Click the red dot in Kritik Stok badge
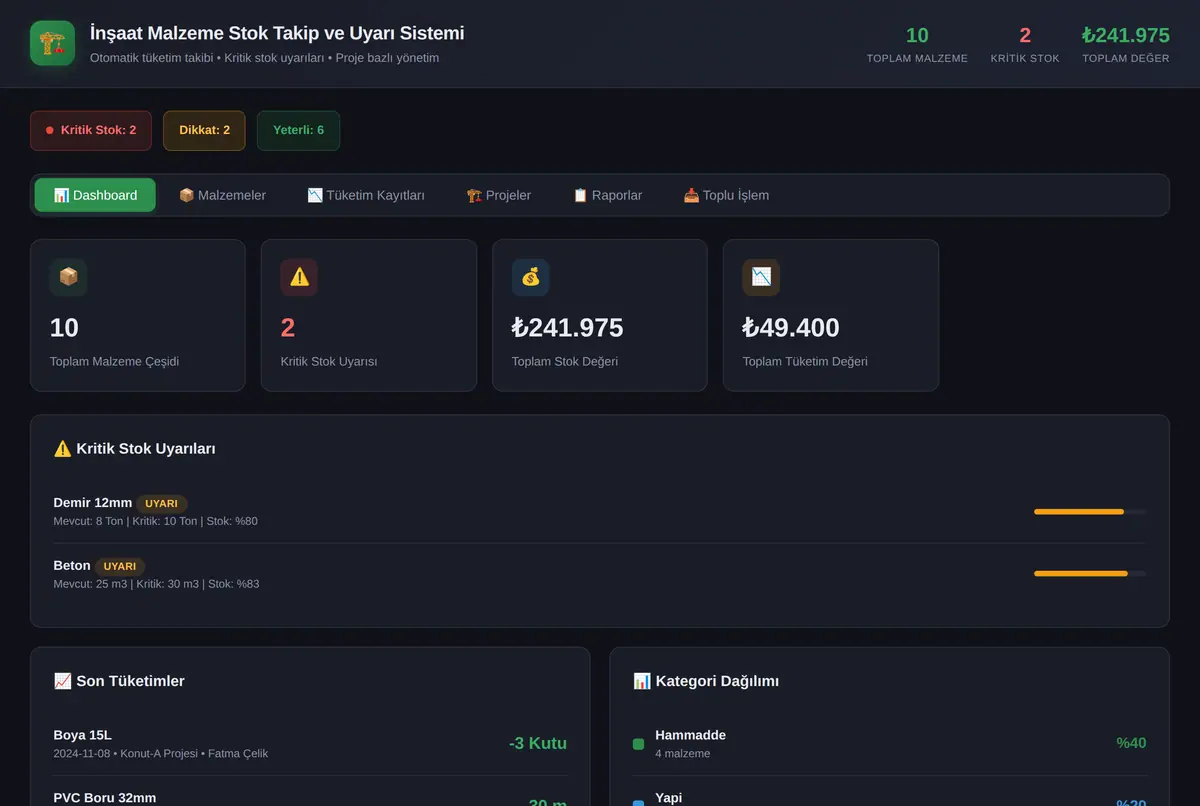1200x806 pixels. pos(49,130)
